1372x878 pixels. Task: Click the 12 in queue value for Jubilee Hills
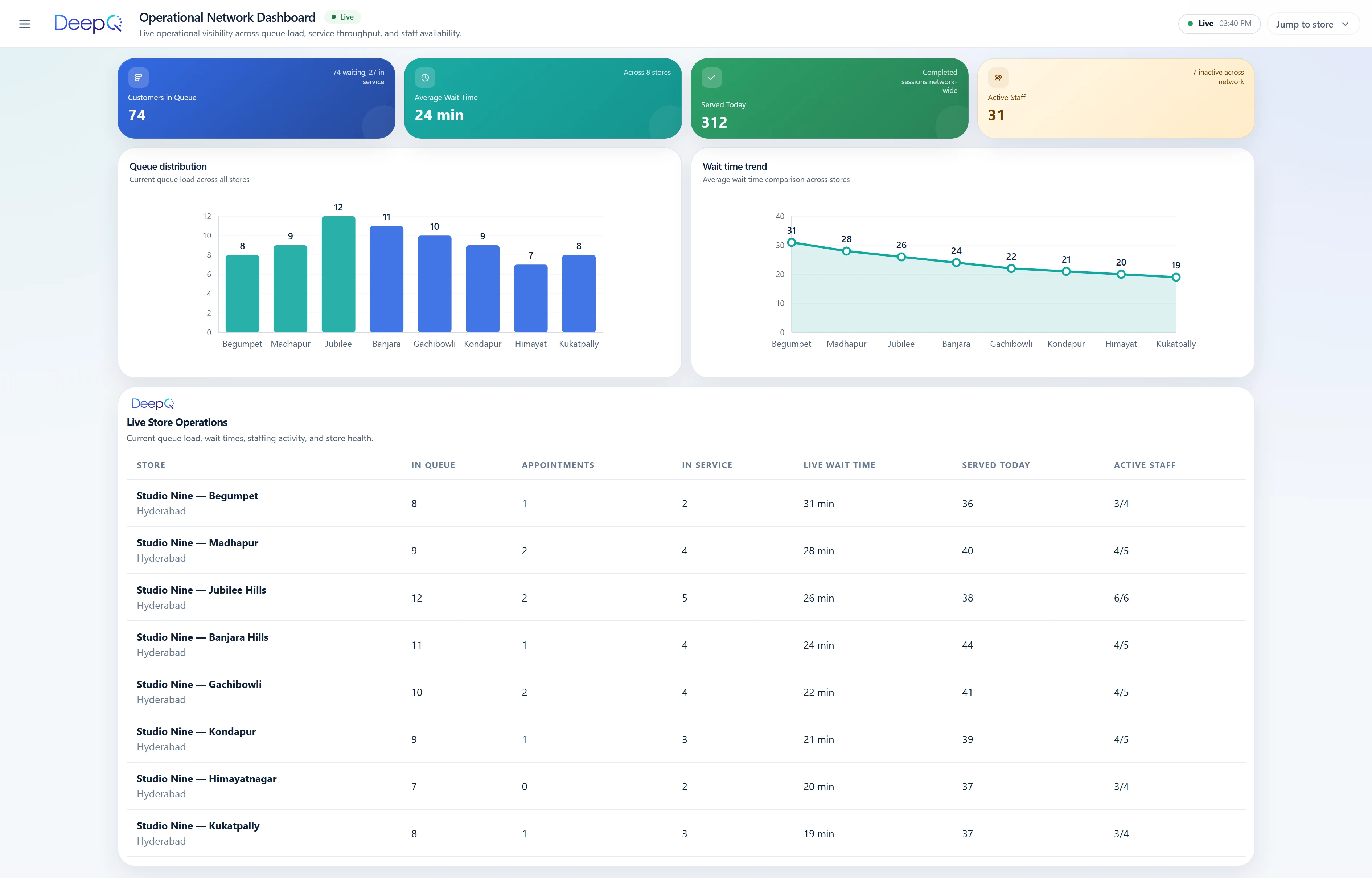tap(417, 598)
